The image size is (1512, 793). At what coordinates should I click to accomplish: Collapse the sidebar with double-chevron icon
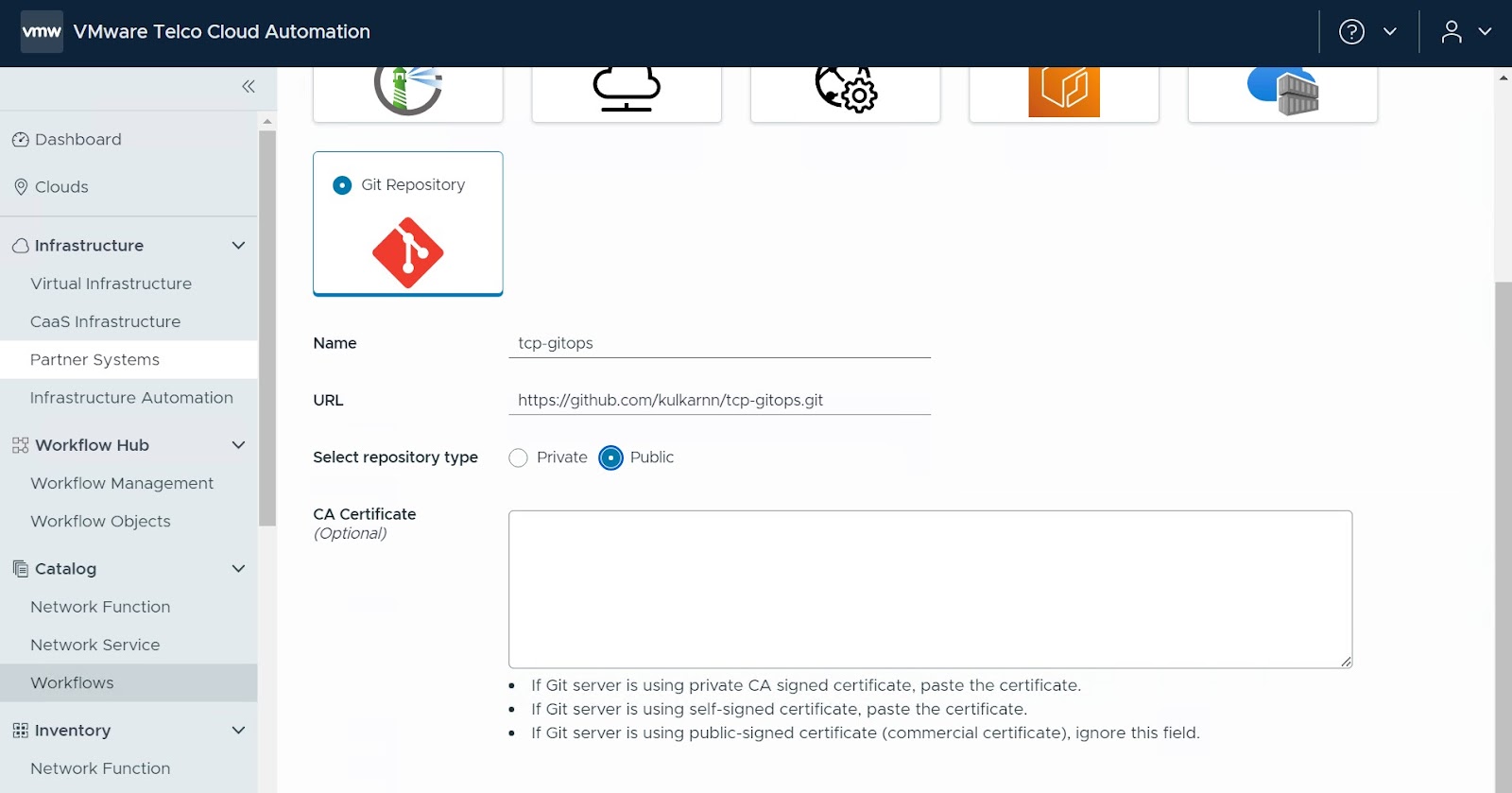point(249,87)
